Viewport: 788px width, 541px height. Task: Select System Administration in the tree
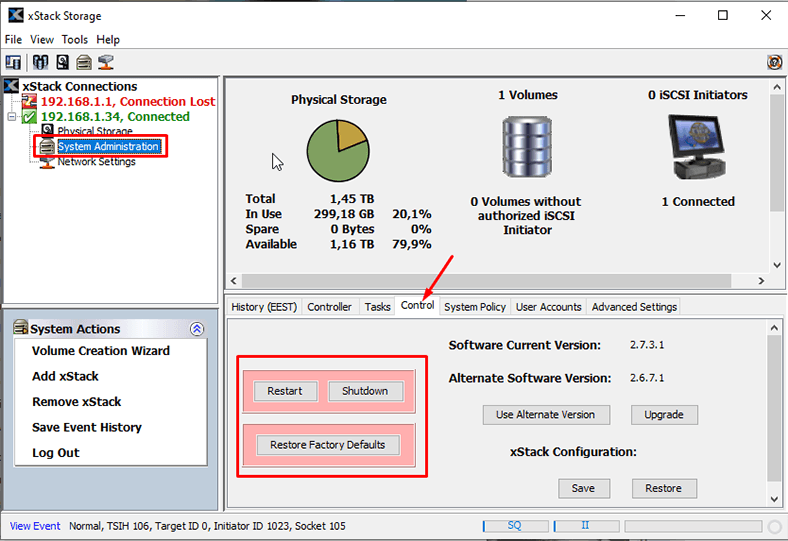(109, 146)
